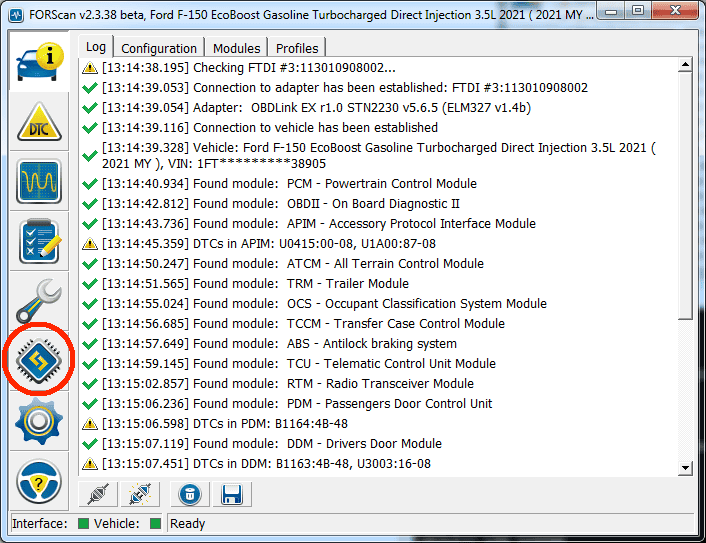
Task: Select the 'PDM - Passengers Door Control Unit' line
Action: 378,403
